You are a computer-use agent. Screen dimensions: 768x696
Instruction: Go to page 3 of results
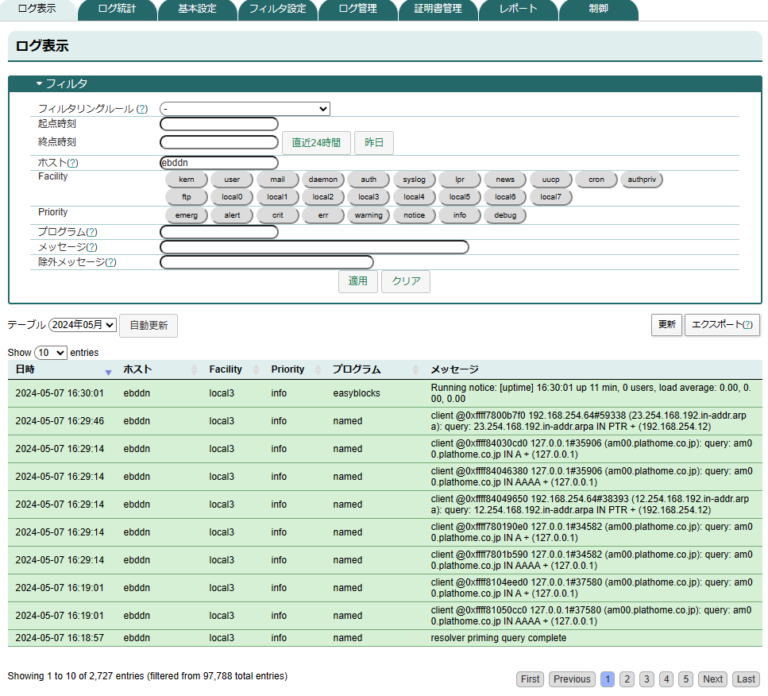tap(646, 679)
